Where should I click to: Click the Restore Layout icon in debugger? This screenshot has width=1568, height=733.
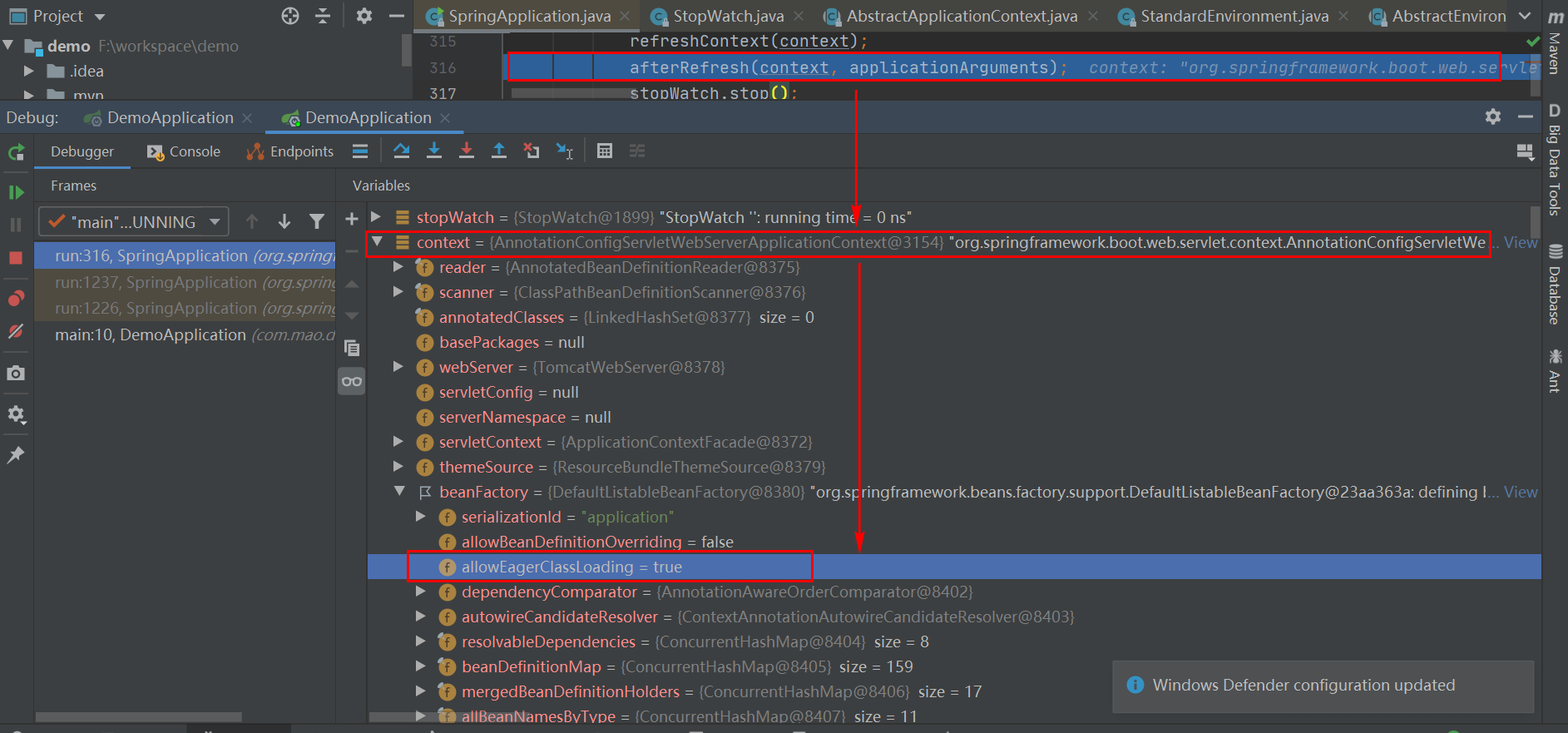click(x=1525, y=152)
